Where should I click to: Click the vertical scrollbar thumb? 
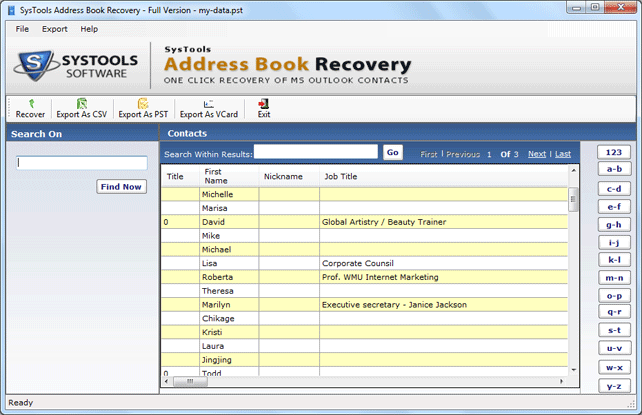574,199
